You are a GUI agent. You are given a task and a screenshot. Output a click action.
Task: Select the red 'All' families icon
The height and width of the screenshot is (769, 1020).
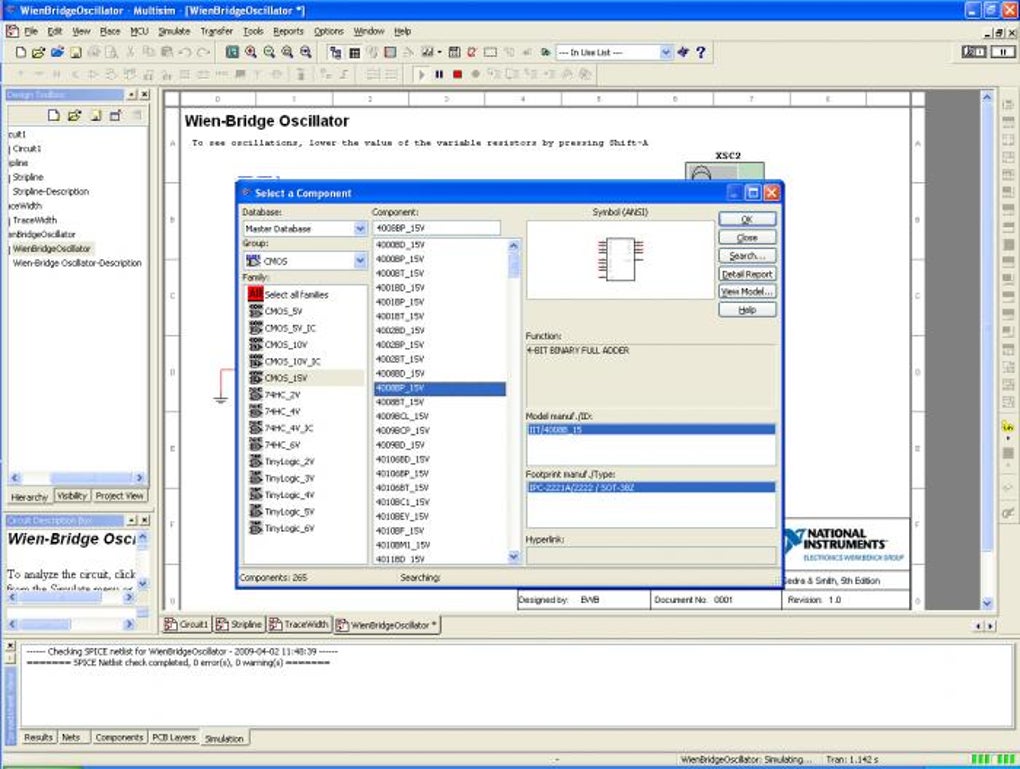pyautogui.click(x=256, y=294)
